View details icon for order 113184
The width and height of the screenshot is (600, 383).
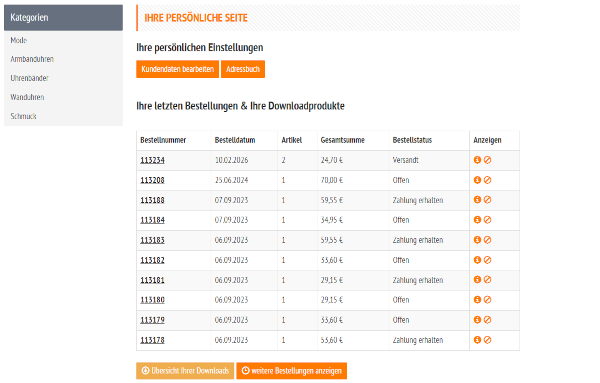[477, 220]
